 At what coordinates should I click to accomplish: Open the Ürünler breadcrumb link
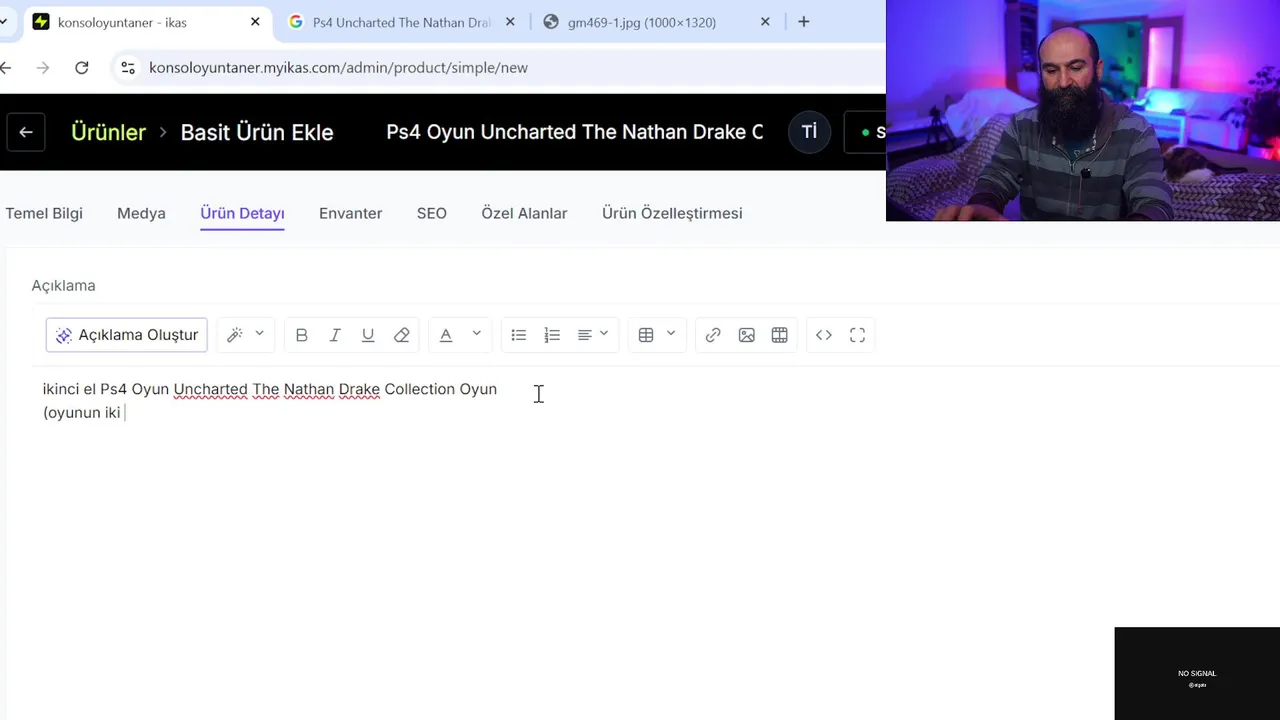coord(108,132)
